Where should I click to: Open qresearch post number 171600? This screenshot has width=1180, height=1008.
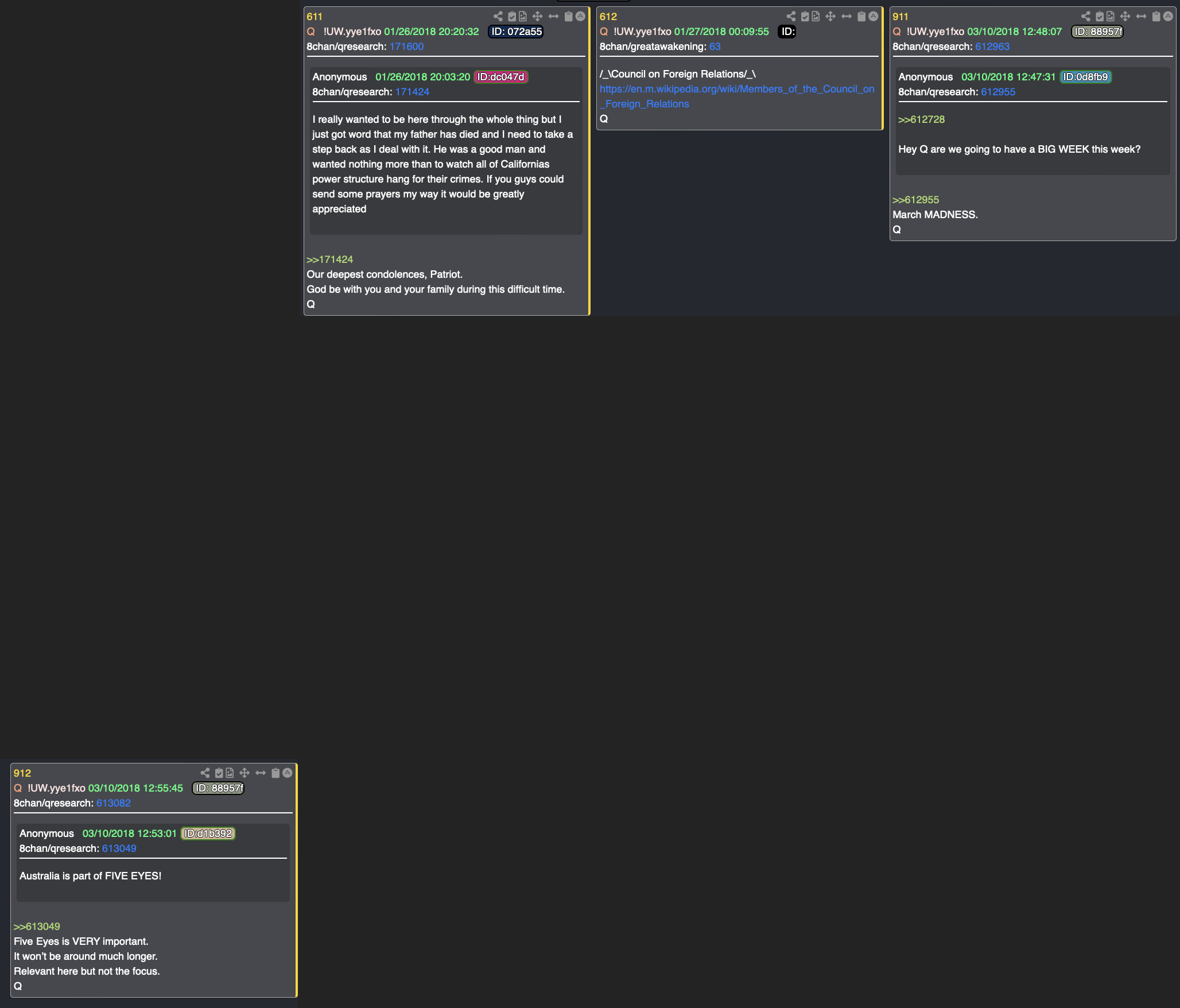click(406, 46)
